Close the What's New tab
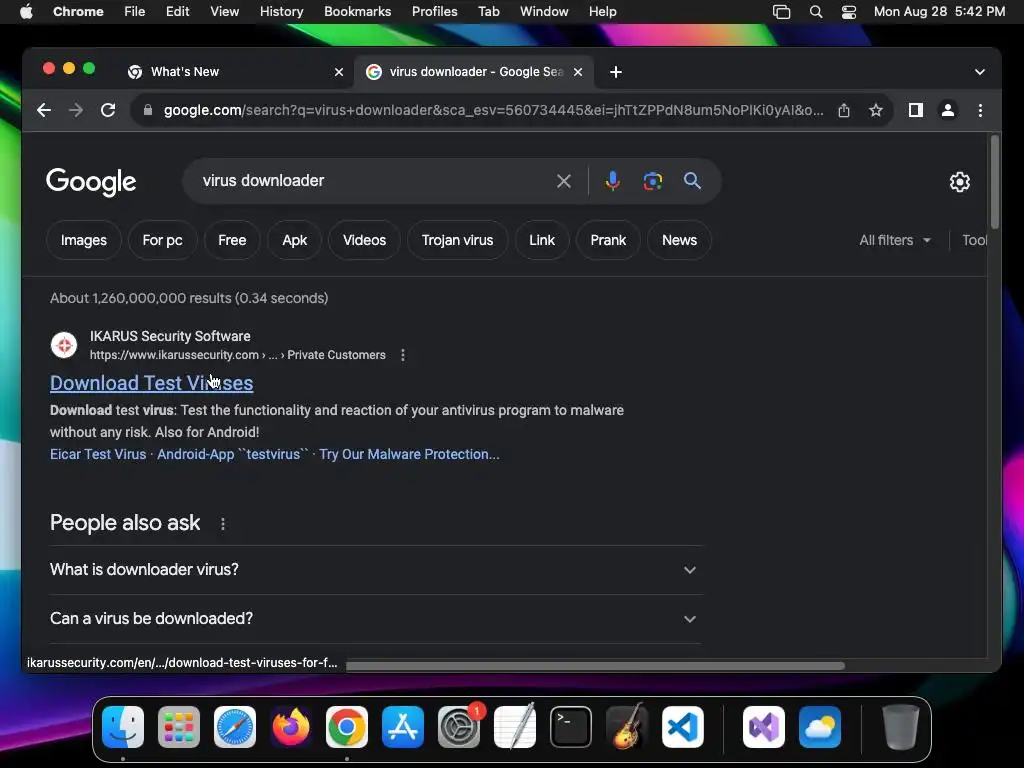The height and width of the screenshot is (768, 1024). 339,72
